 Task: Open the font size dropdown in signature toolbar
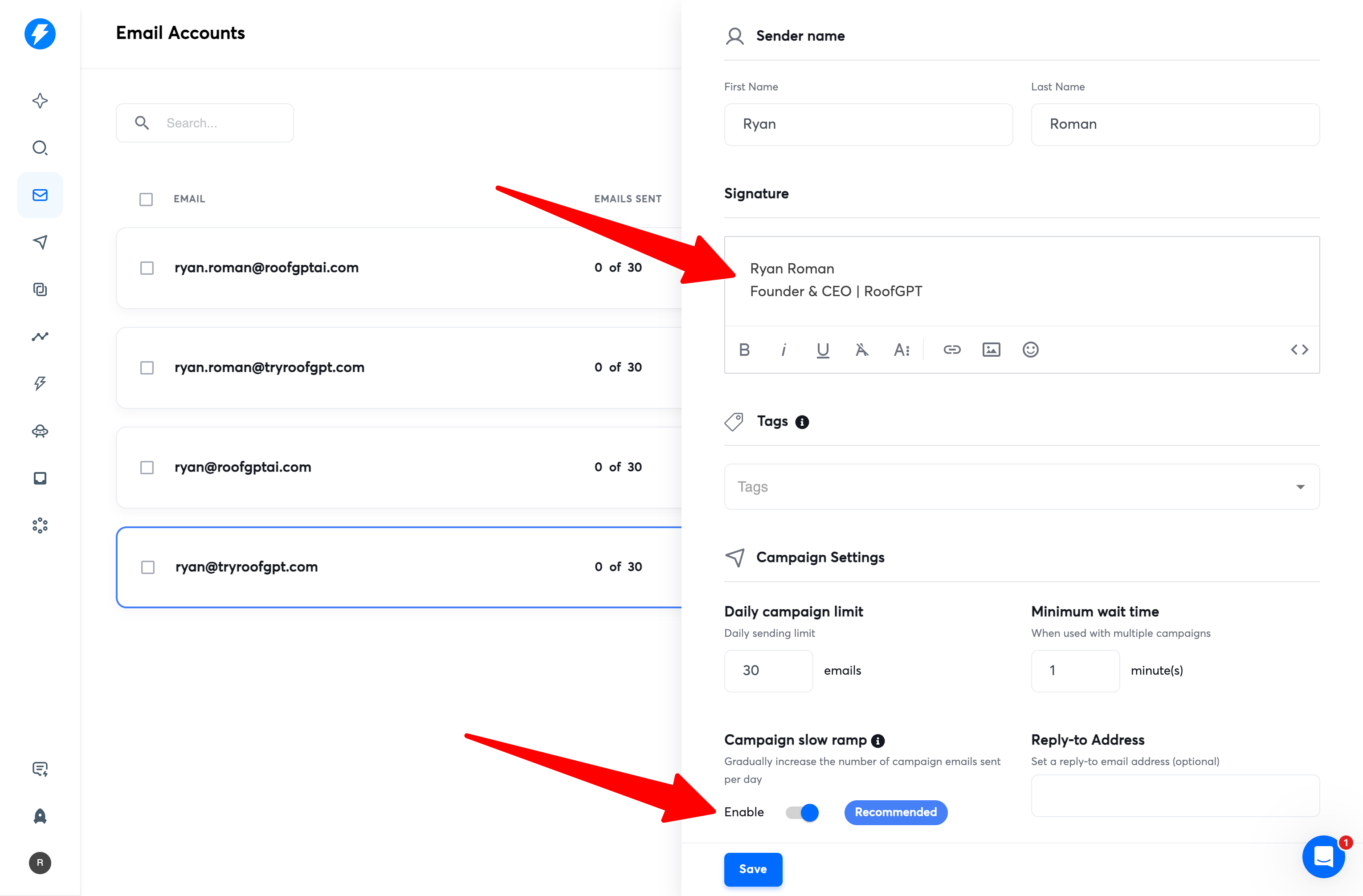click(902, 349)
